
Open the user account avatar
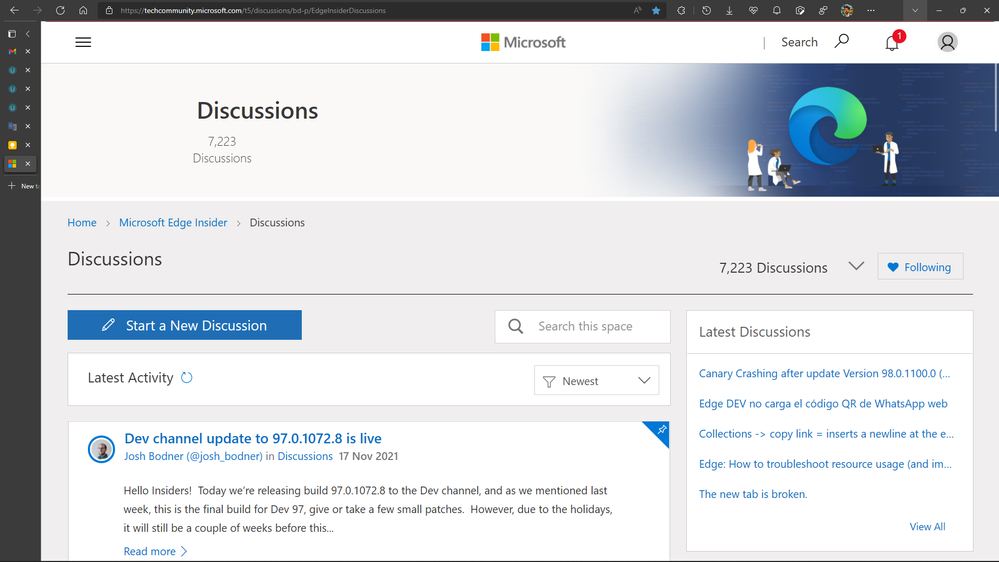pyautogui.click(x=947, y=42)
